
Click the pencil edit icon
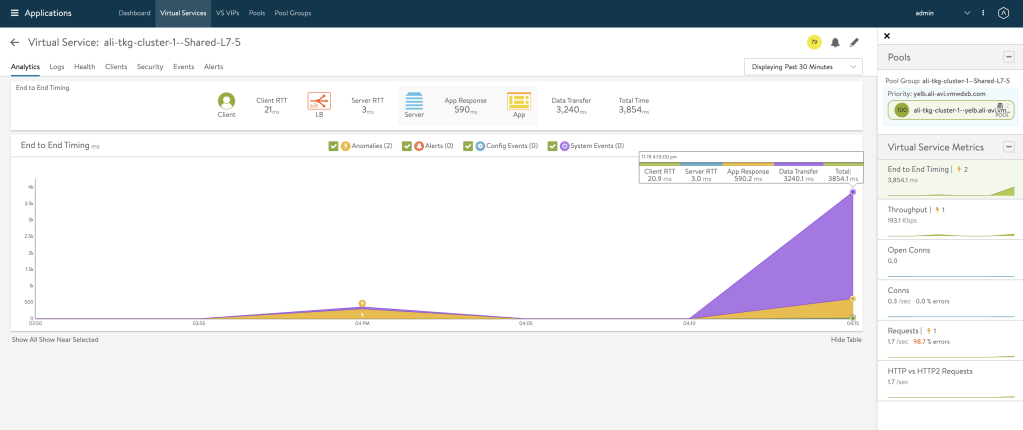854,42
